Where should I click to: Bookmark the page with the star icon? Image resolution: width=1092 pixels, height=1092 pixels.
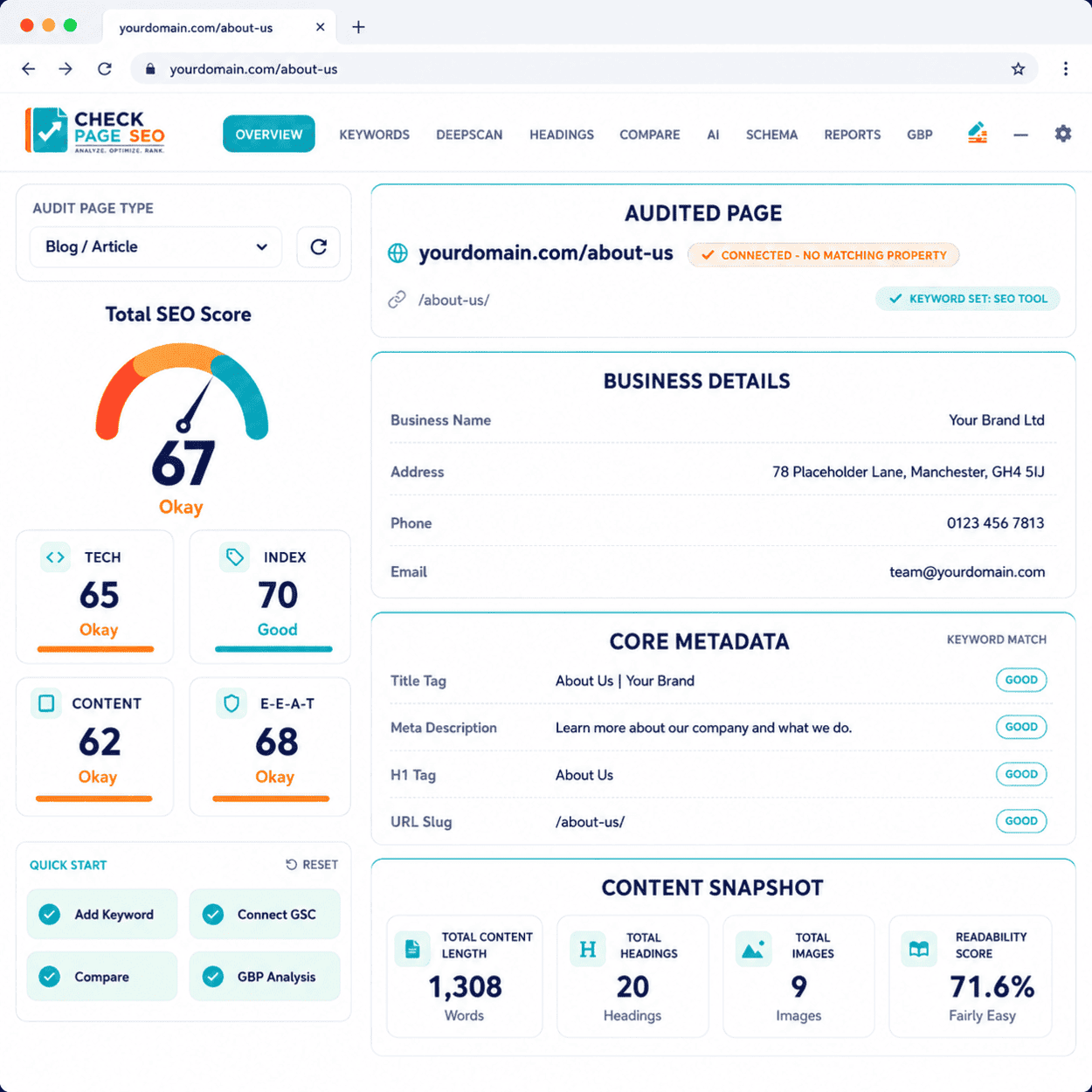1018,69
